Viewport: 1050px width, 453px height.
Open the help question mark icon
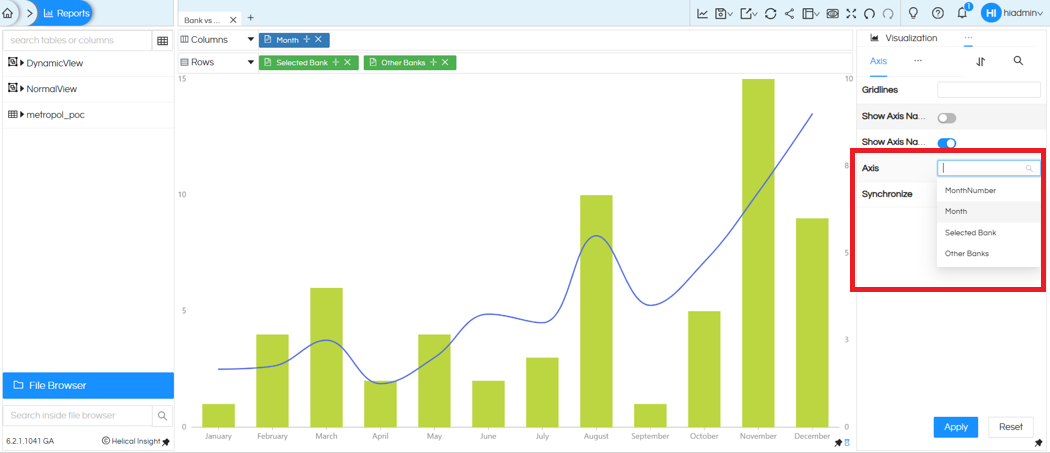click(x=938, y=13)
